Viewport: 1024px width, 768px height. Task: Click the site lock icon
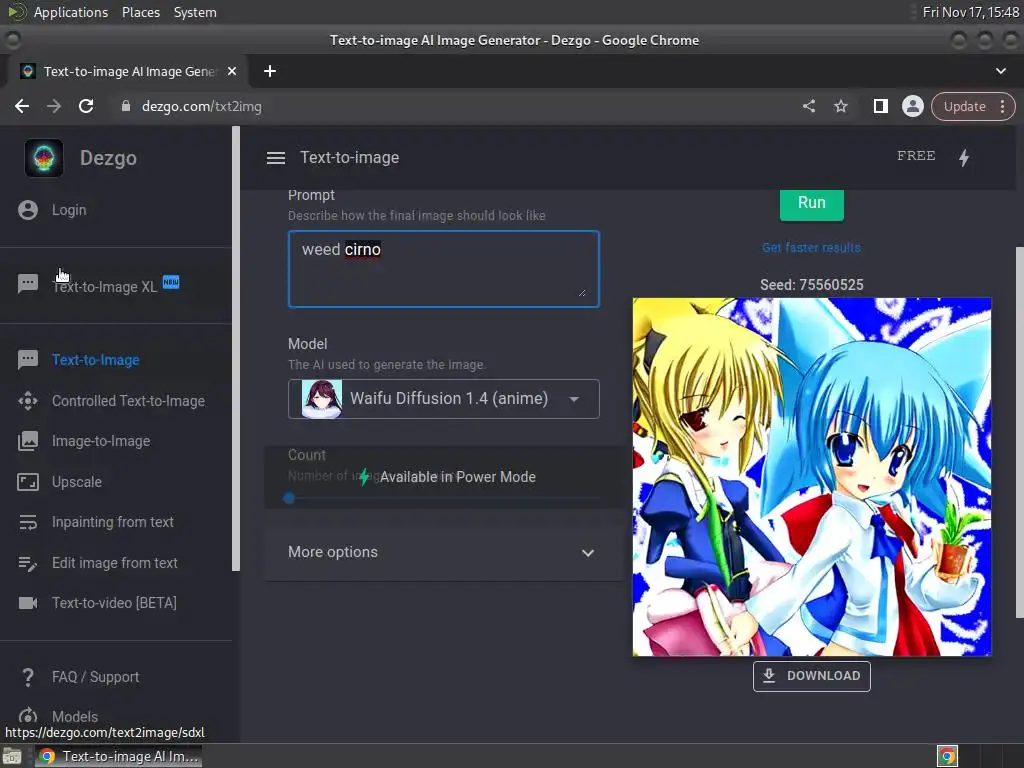pos(126,106)
